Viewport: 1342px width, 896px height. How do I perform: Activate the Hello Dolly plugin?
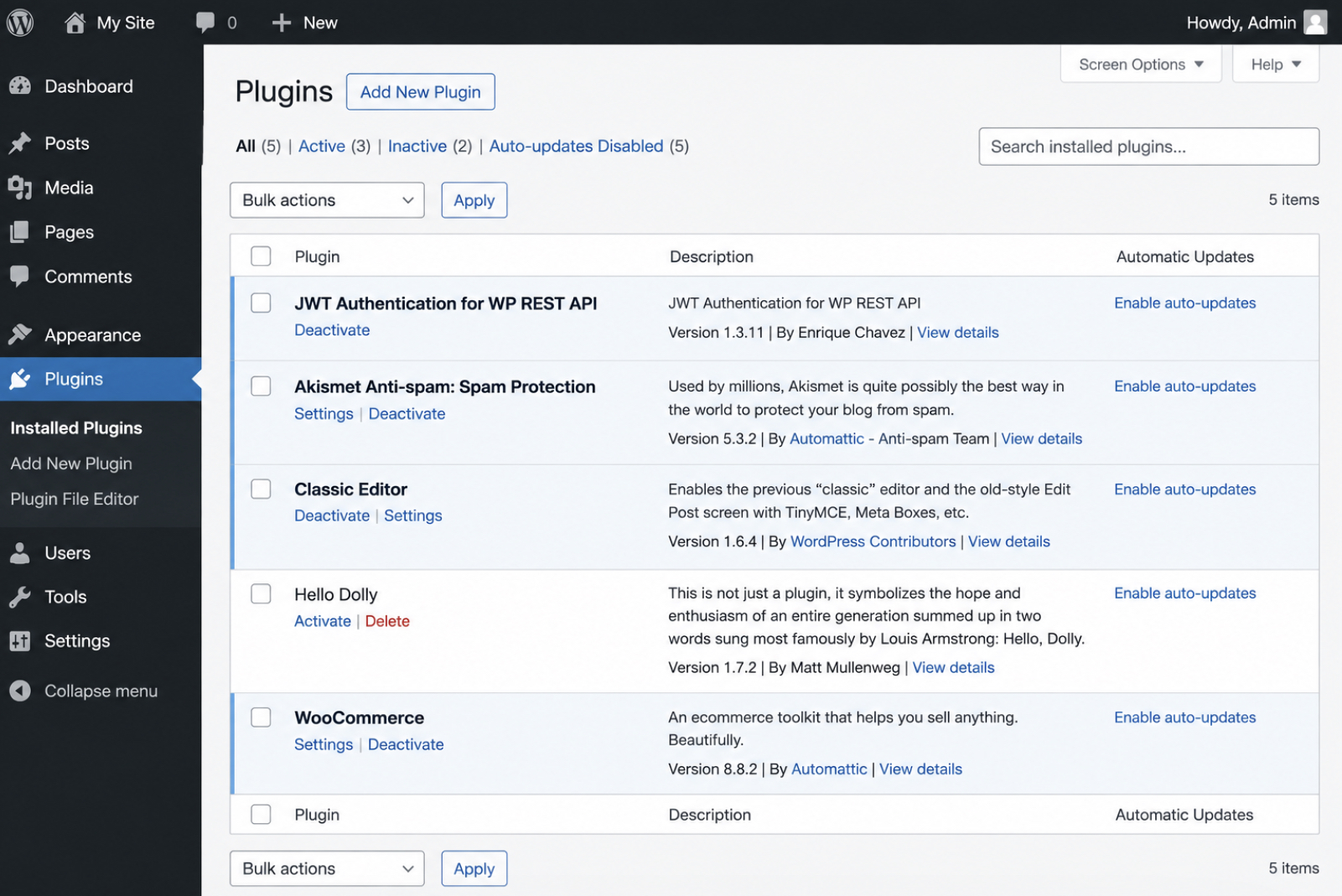pos(323,621)
